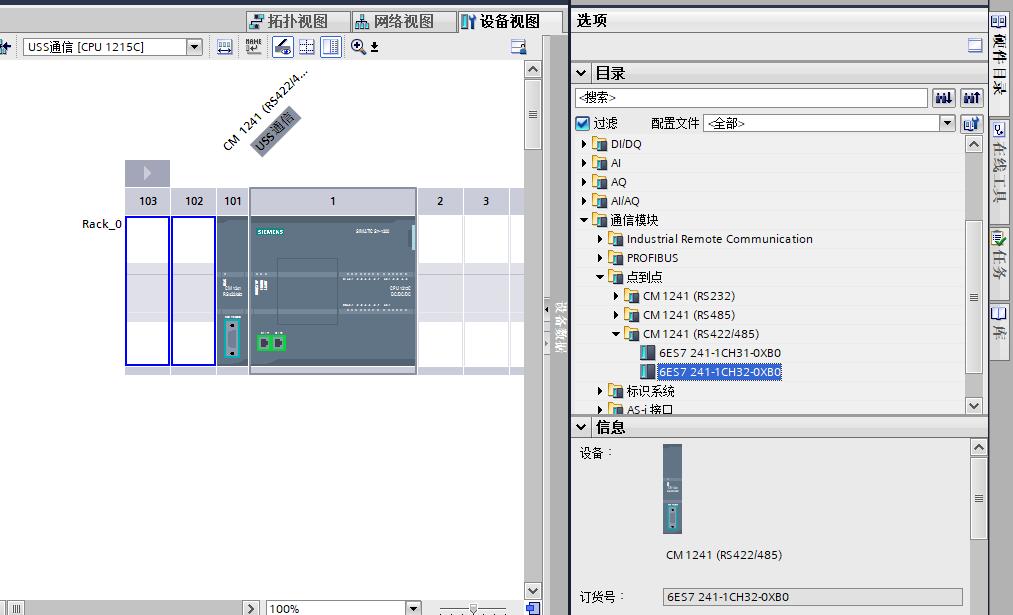This screenshot has height=615, width=1013.
Task: Select the CM 1241 module in slot 101
Action: (x=233, y=291)
